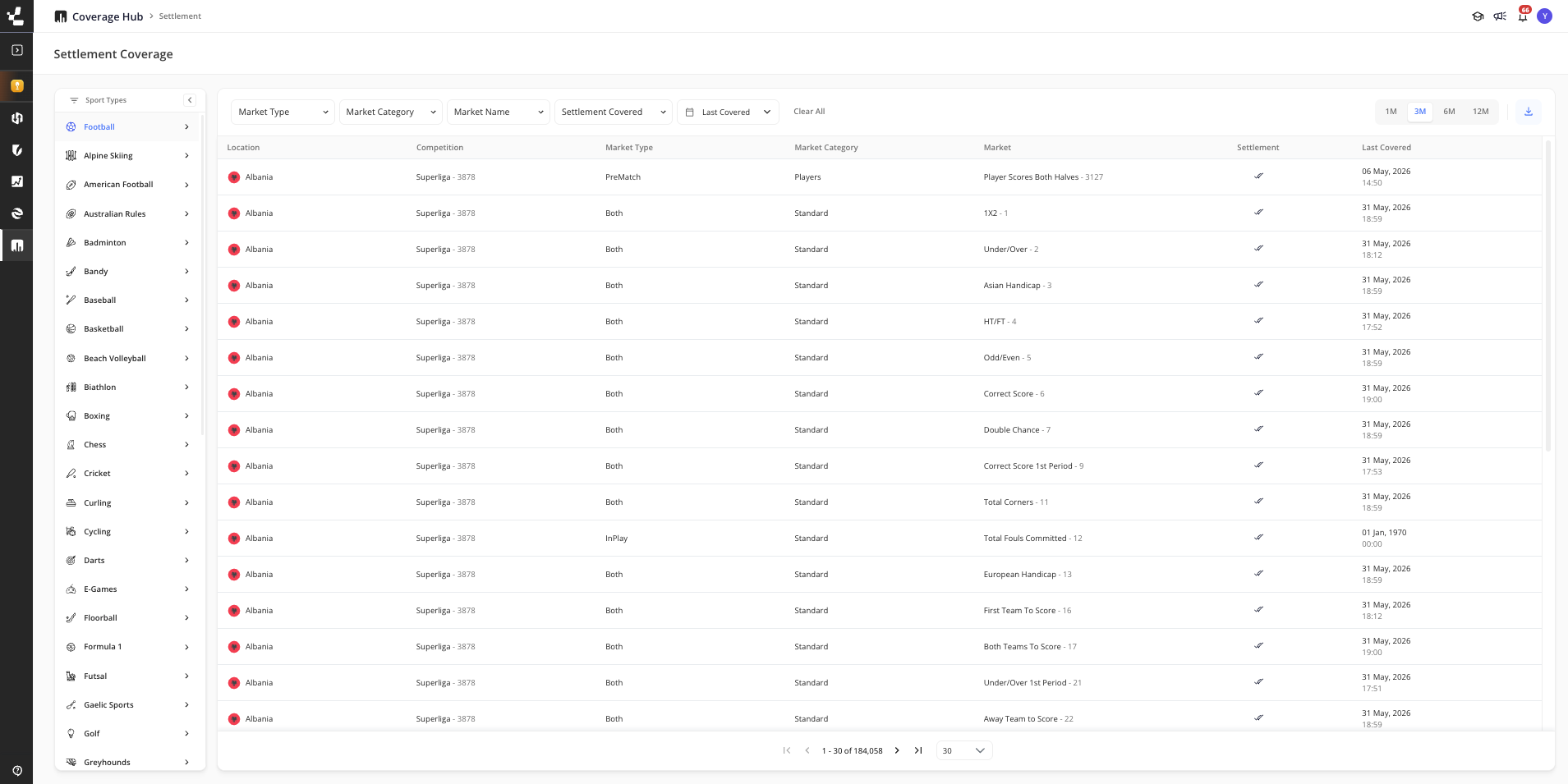The width and height of the screenshot is (1568, 784).
Task: Select the 1M time range
Action: coord(1391,112)
